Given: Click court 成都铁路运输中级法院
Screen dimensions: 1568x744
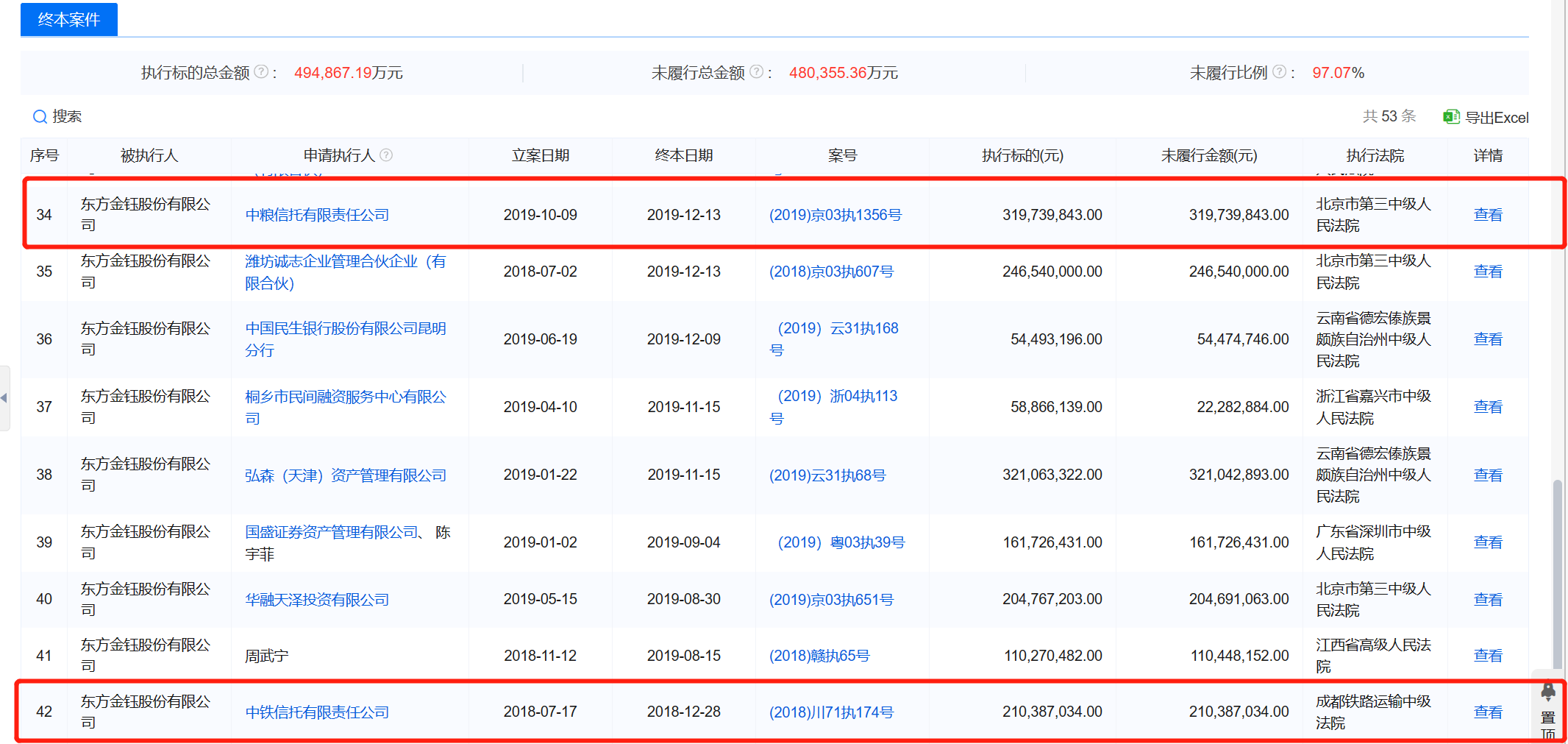Looking at the screenshot, I should click(x=1374, y=712).
